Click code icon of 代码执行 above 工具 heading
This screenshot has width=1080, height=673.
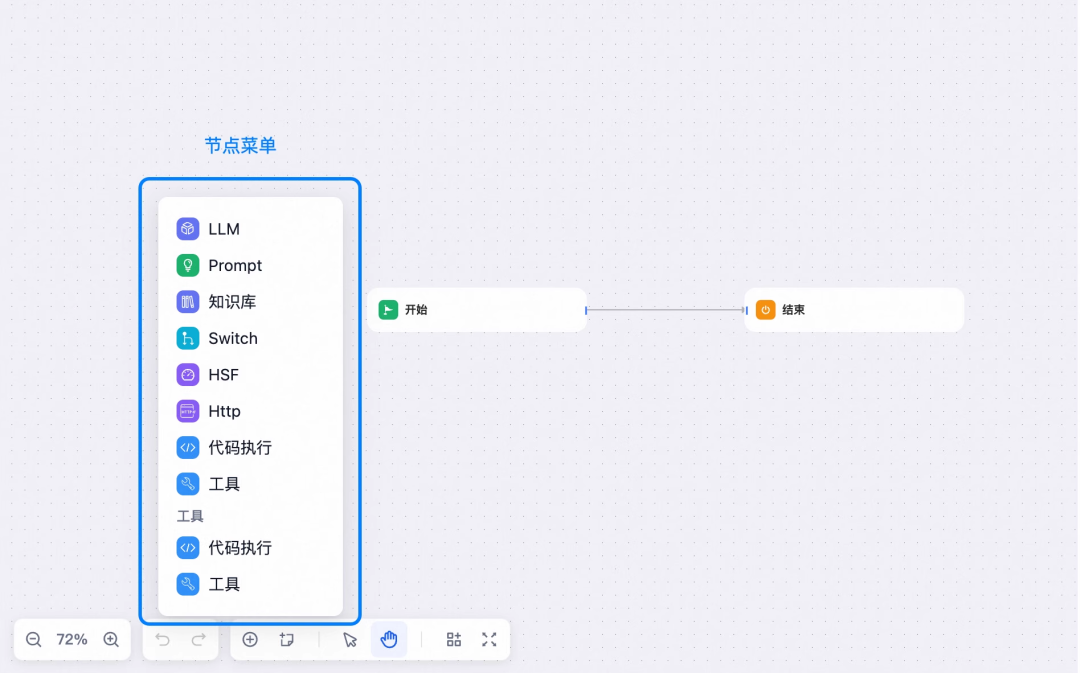click(x=187, y=448)
